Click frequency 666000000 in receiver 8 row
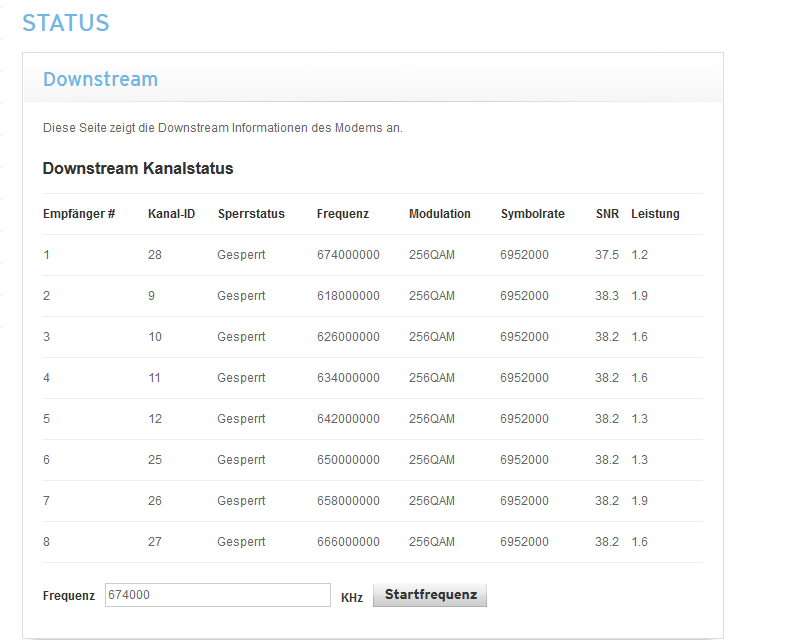Viewport: 787px width, 640px height. click(348, 542)
